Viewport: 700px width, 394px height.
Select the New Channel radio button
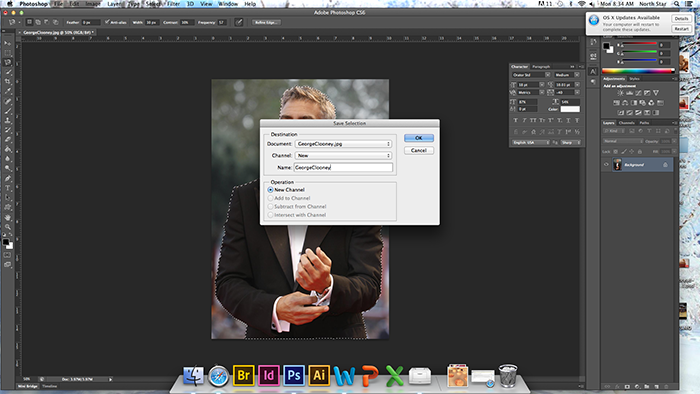(271, 190)
